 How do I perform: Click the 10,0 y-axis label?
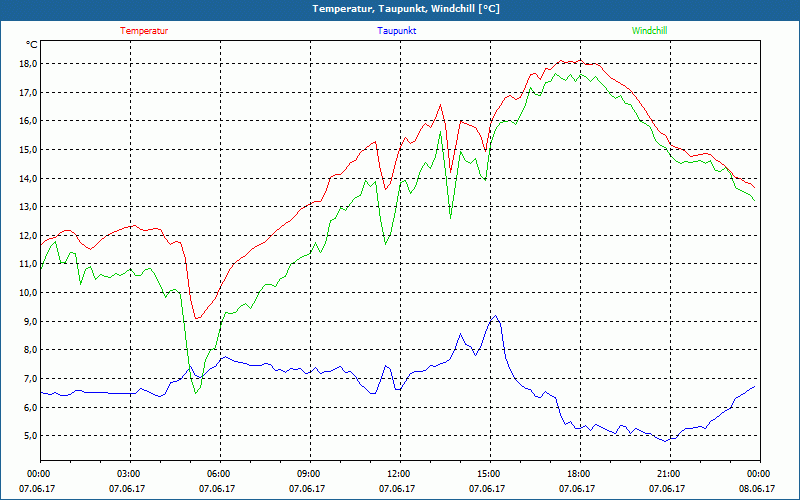pos(28,292)
